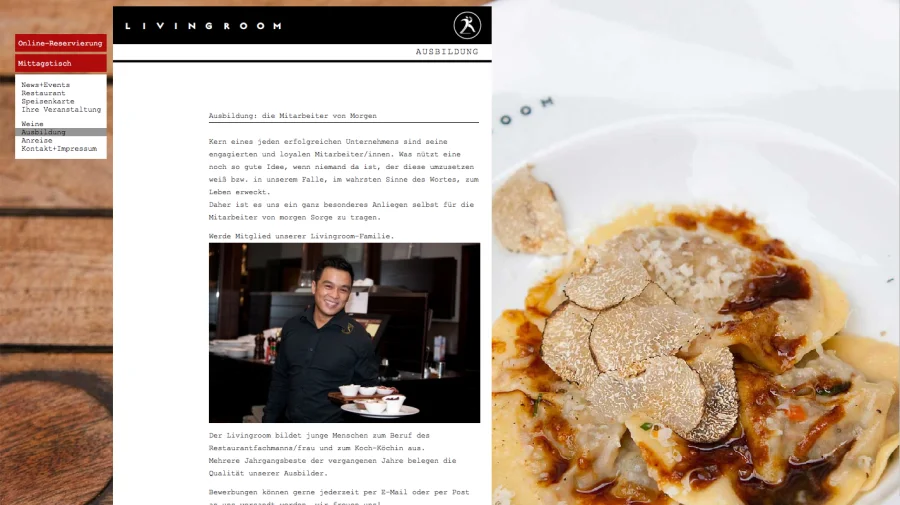Click the paragraph starting 'Der Livingroom bildet'

(332, 454)
